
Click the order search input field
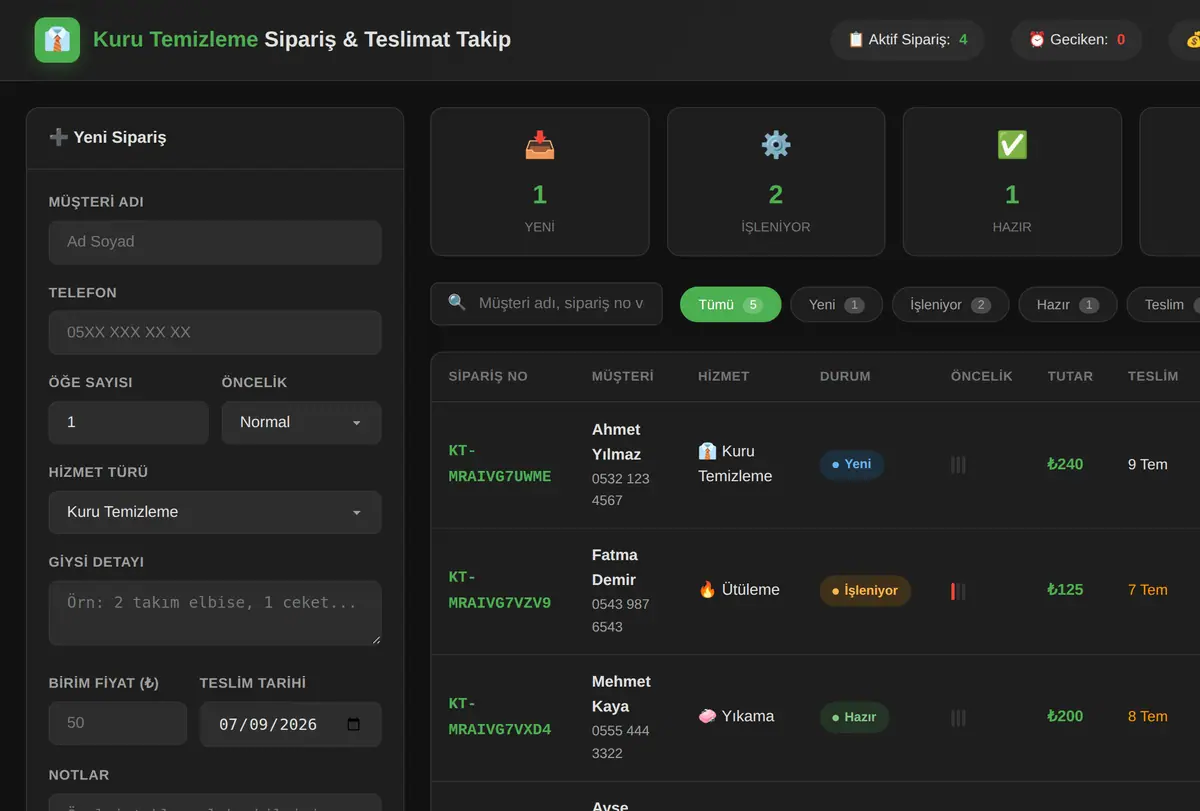pos(547,303)
